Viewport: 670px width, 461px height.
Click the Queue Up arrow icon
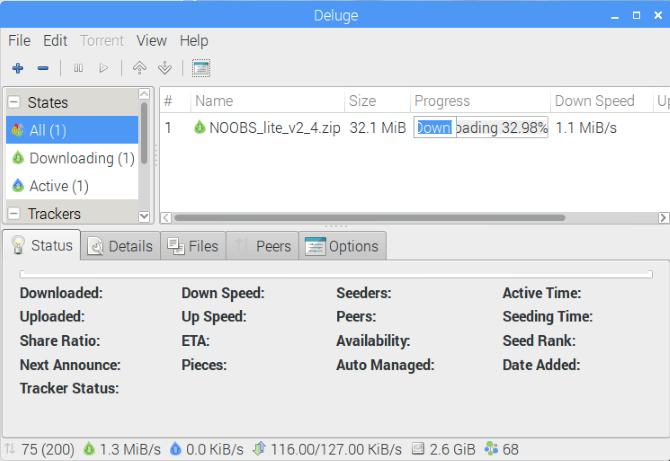click(140, 68)
